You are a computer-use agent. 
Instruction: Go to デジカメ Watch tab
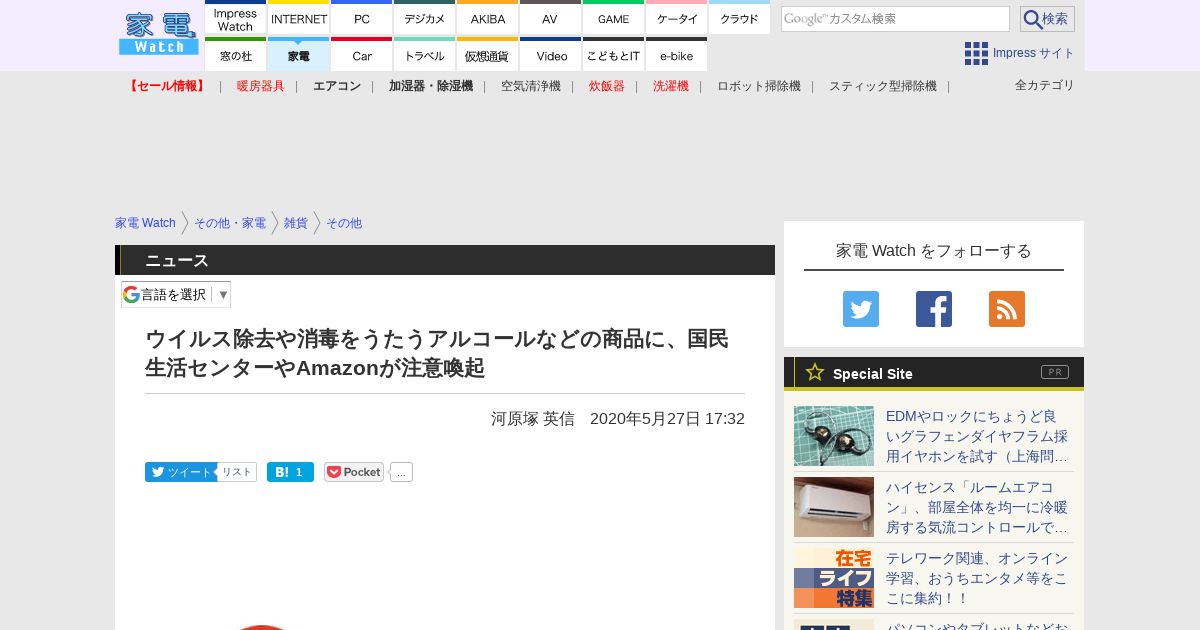point(424,19)
